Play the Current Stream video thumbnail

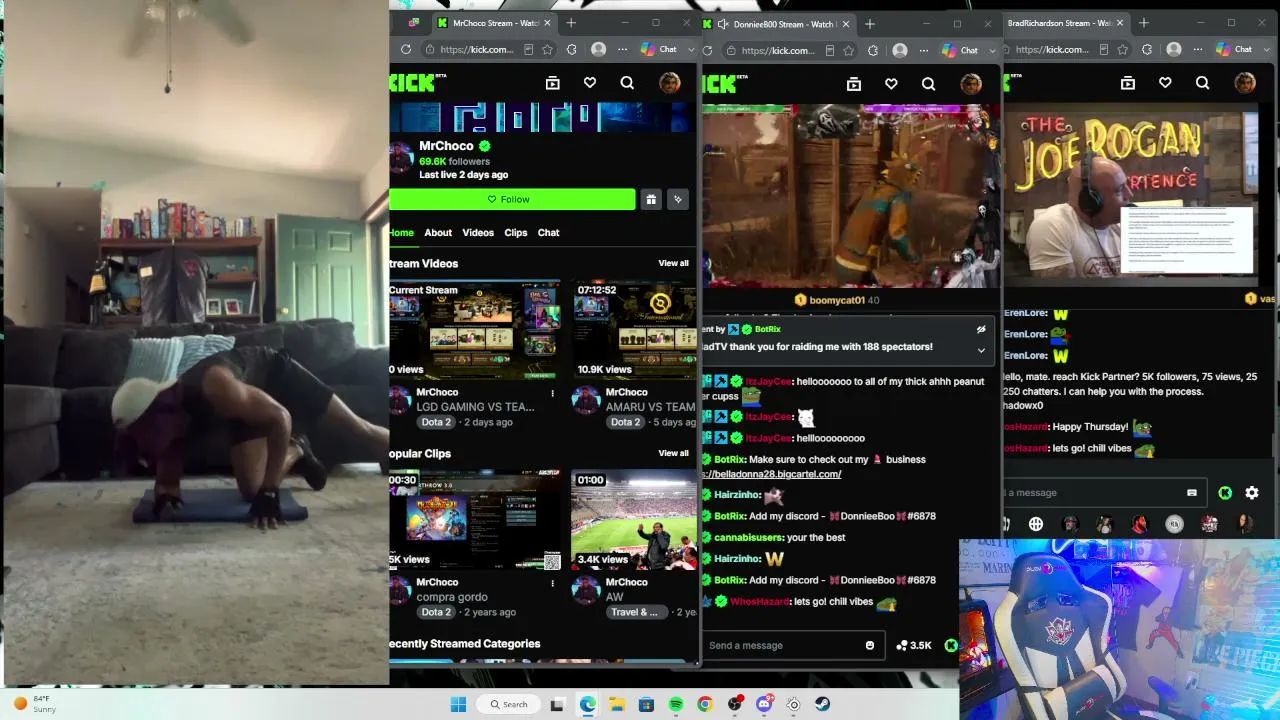[475, 330]
